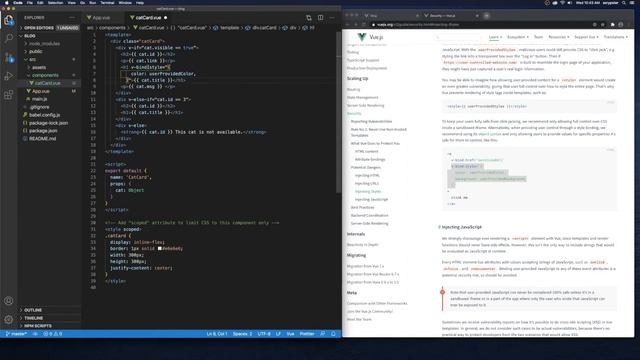Image resolution: width=640 pixels, height=360 pixels.
Task: Click the #ededed color swatch in CSS
Action: pos(160,249)
